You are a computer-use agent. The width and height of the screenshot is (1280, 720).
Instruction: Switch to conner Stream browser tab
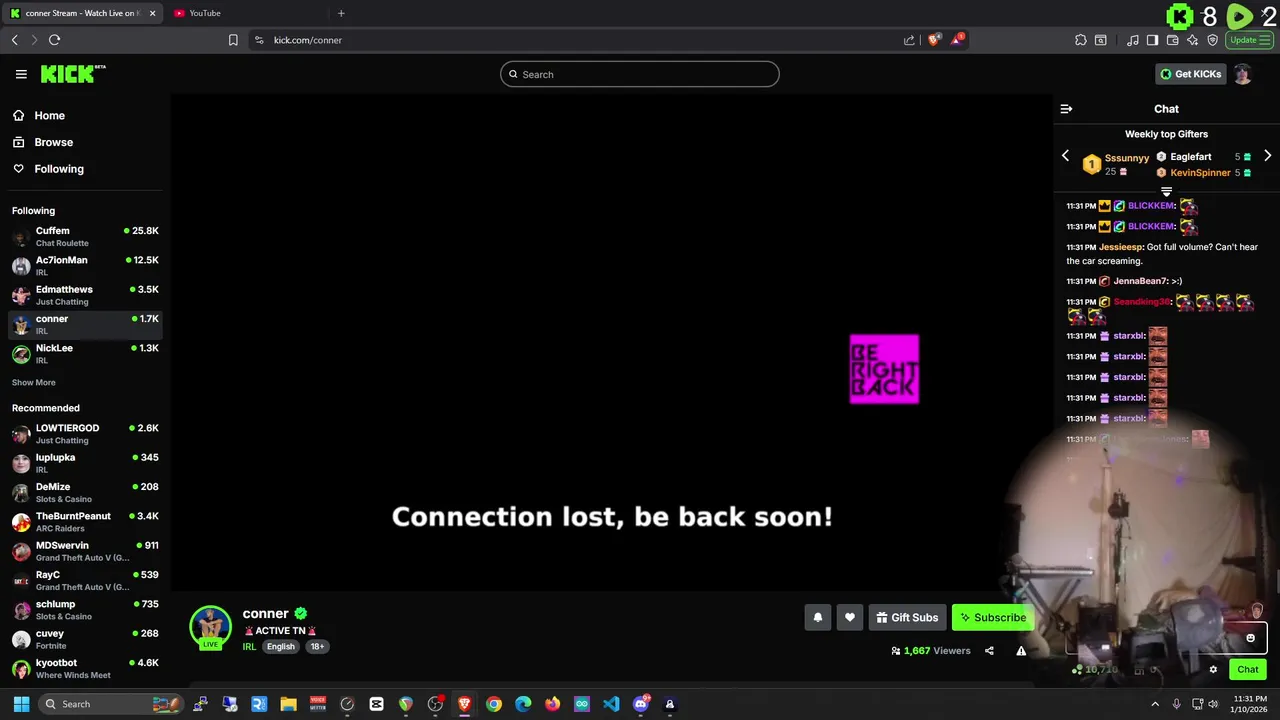click(x=82, y=13)
